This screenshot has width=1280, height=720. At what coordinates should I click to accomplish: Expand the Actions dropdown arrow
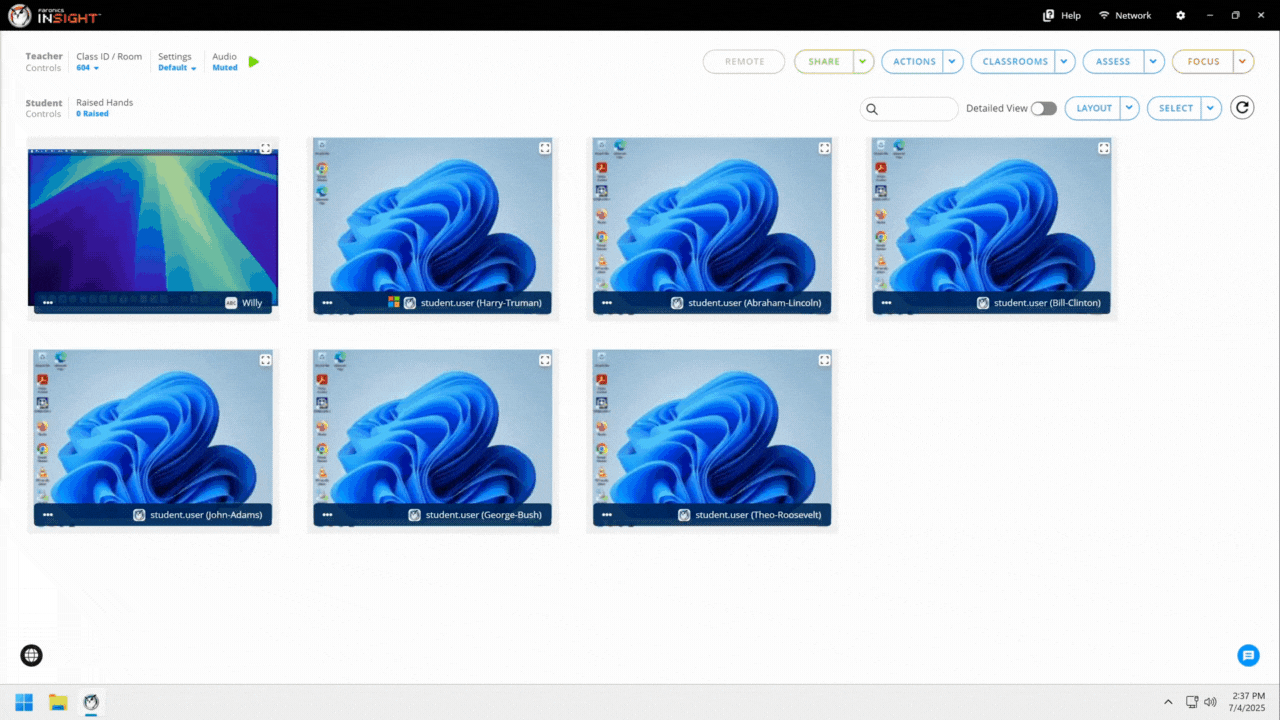[953, 62]
